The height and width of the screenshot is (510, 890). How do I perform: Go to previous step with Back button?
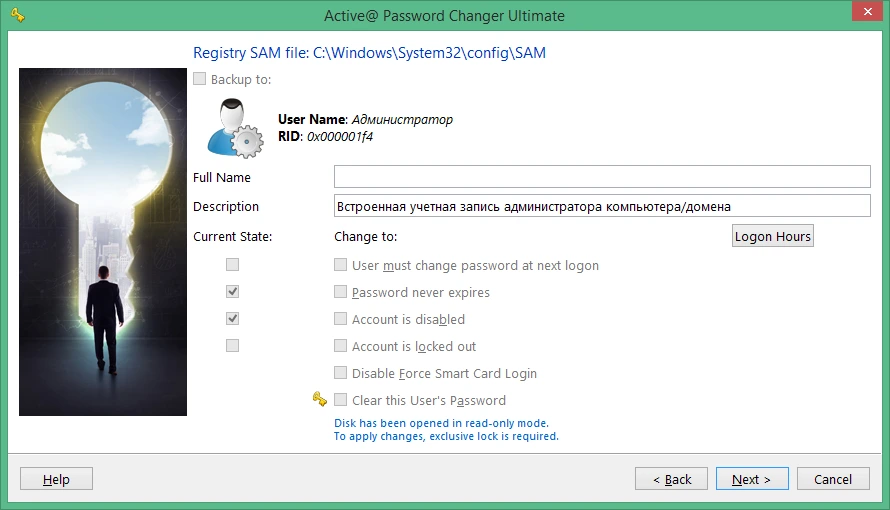coord(671,479)
